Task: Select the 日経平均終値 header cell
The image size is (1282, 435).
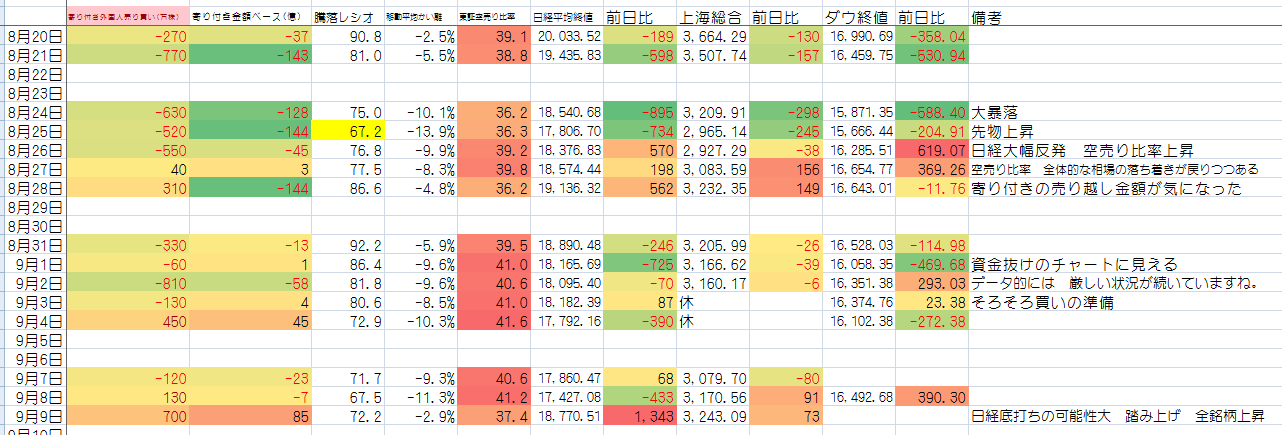Action: click(566, 18)
